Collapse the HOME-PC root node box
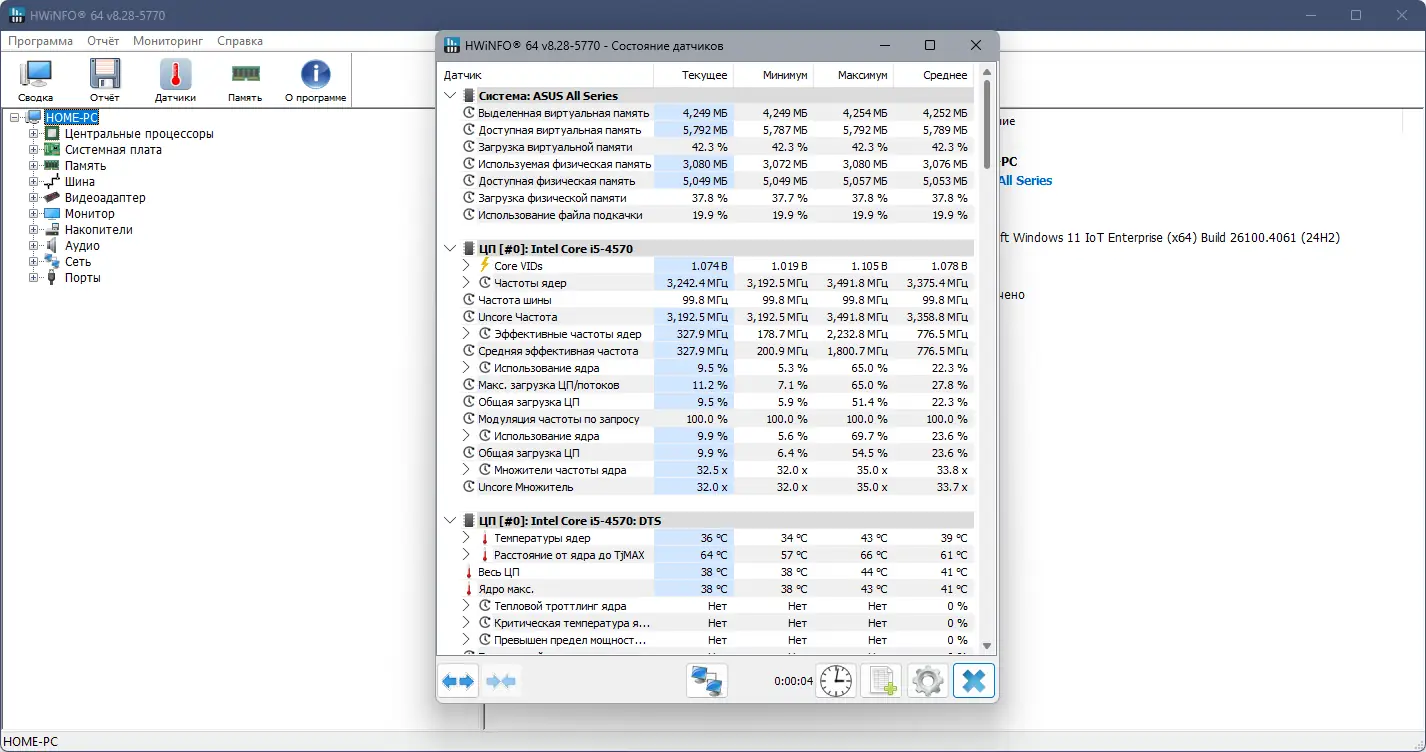Image resolution: width=1426 pixels, height=752 pixels. [x=16, y=118]
